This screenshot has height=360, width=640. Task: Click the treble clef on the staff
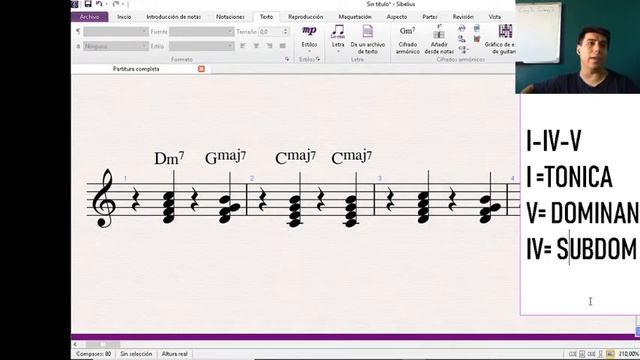click(x=103, y=198)
